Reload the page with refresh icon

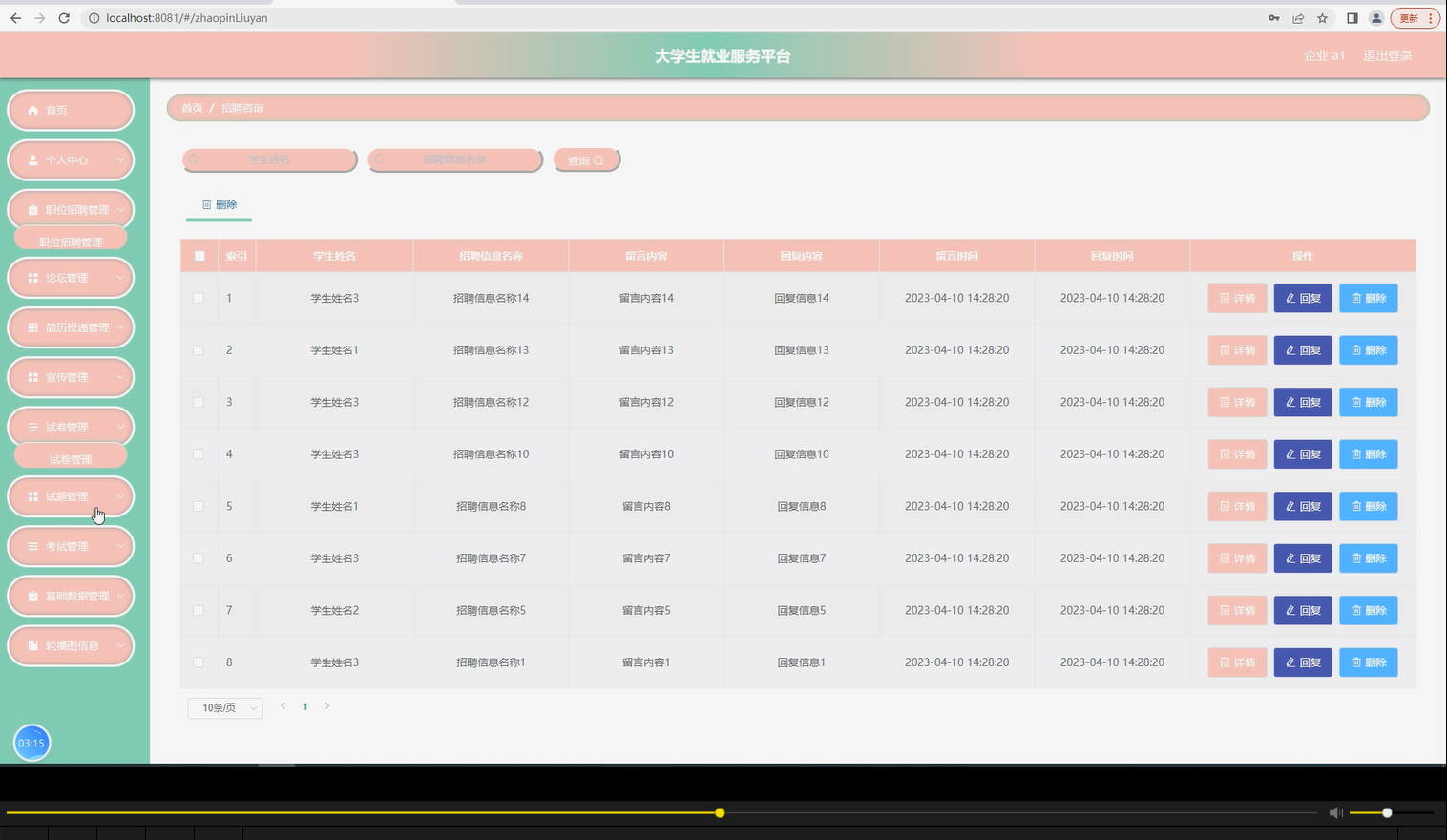pyautogui.click(x=64, y=18)
